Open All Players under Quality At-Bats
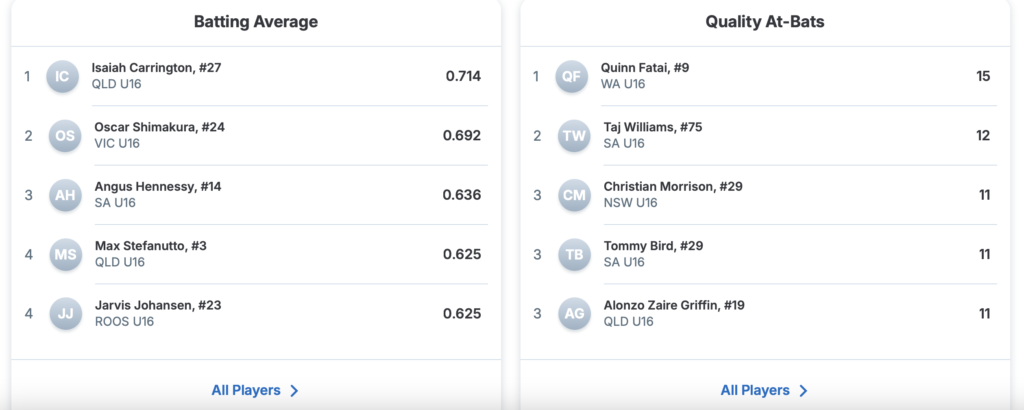This screenshot has height=410, width=1024. (755, 390)
